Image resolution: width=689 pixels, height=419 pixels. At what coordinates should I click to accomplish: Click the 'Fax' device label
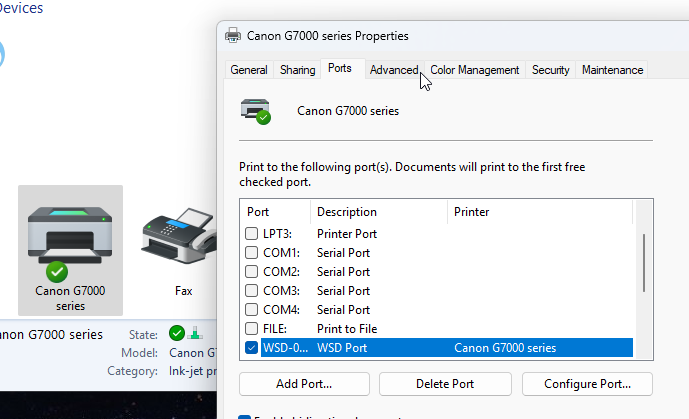tap(184, 291)
